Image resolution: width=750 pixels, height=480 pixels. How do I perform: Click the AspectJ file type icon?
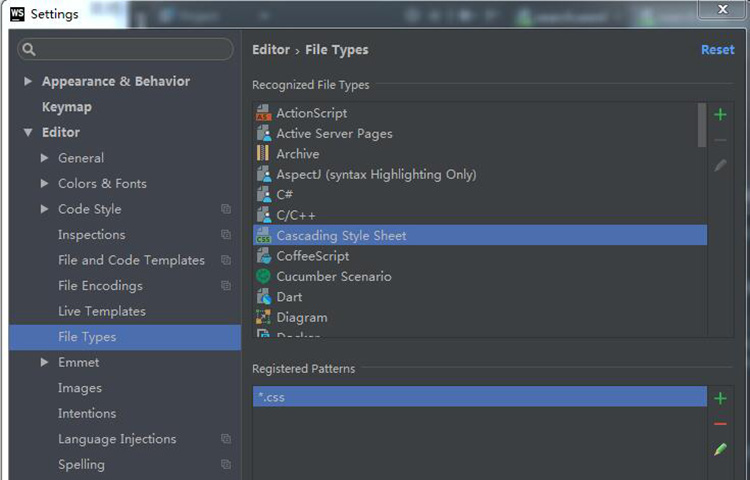pyautogui.click(x=264, y=174)
